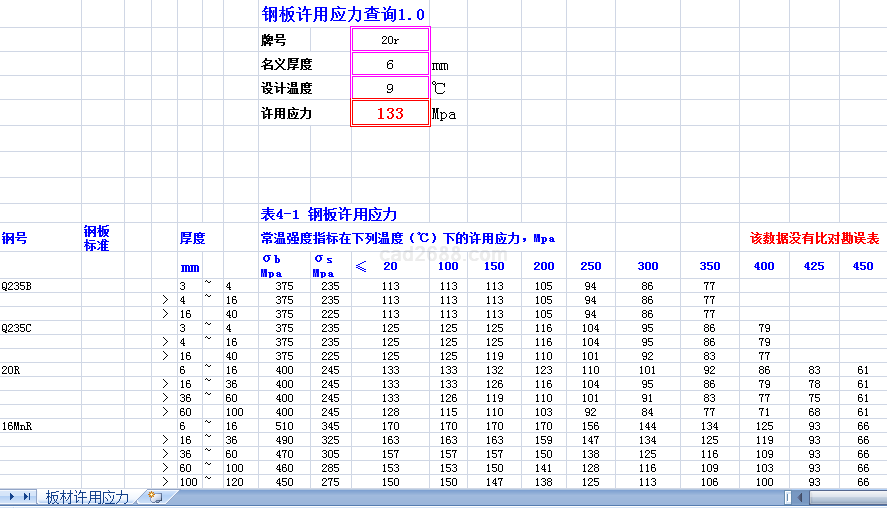Select the 设计温度 input cell containing 9
The image size is (887, 508).
pyautogui.click(x=390, y=89)
